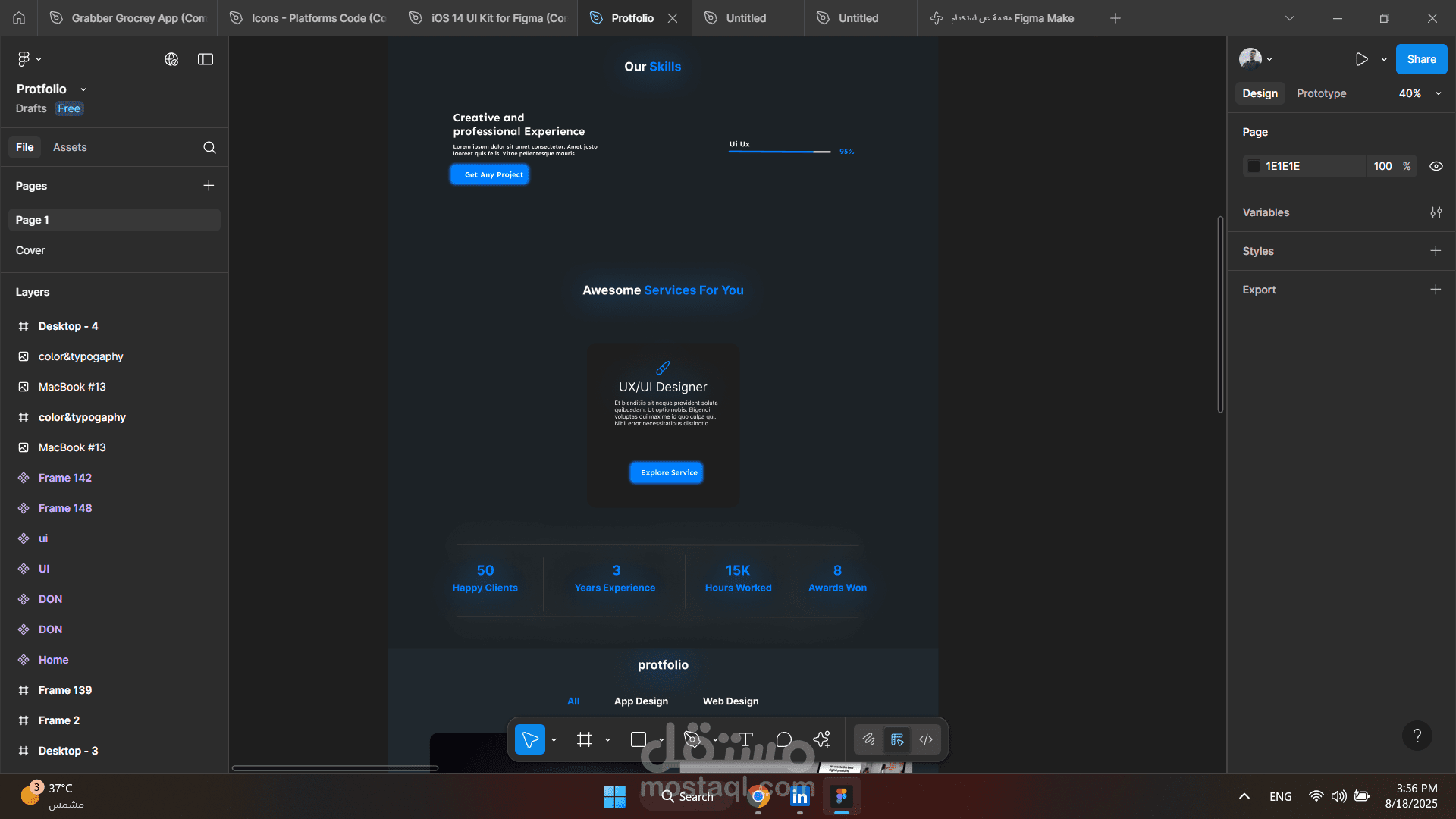Switch to the Assets tab
Viewport: 1456px width, 819px height.
click(70, 147)
